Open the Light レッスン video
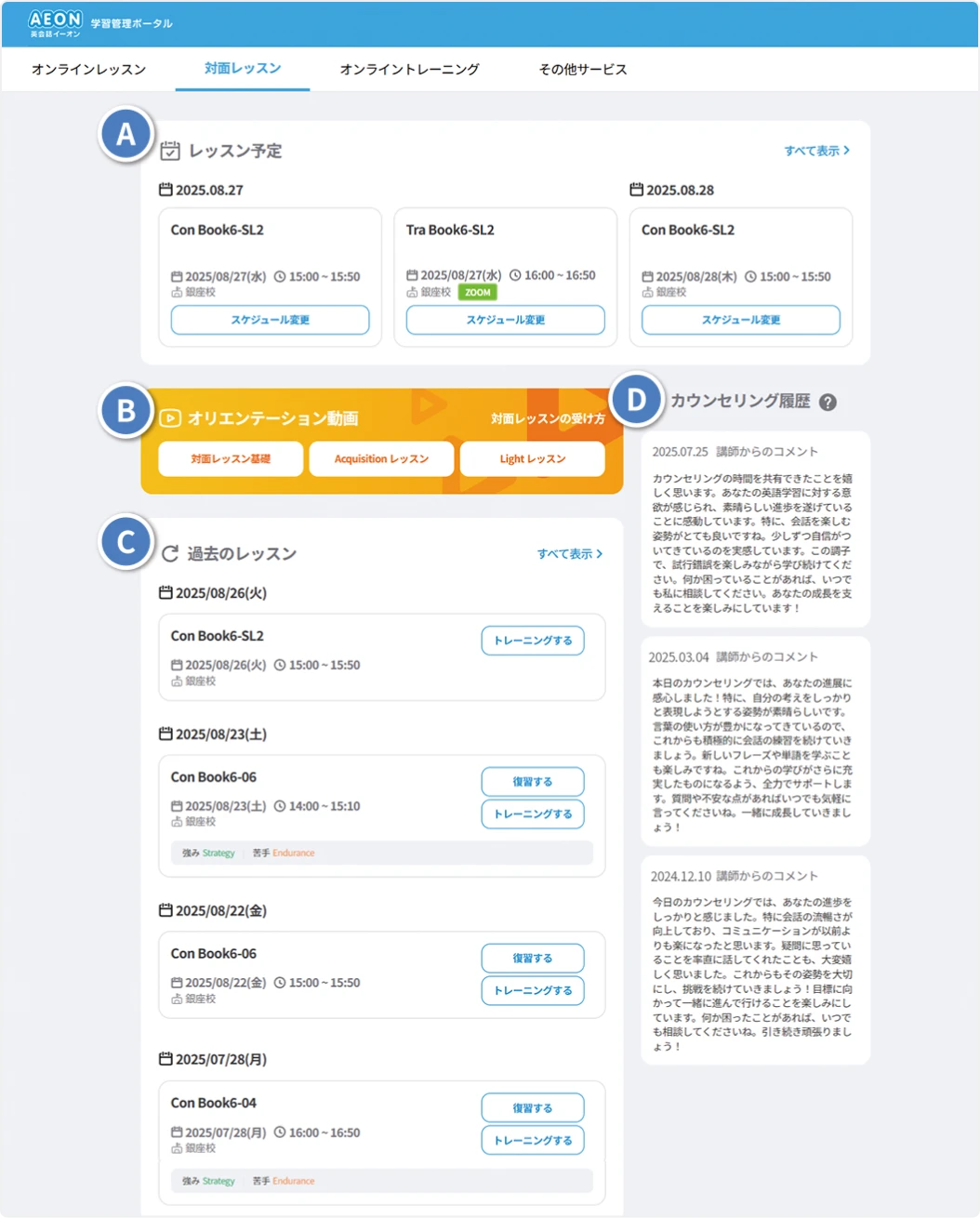Viewport: 980px width, 1218px height. [x=532, y=459]
